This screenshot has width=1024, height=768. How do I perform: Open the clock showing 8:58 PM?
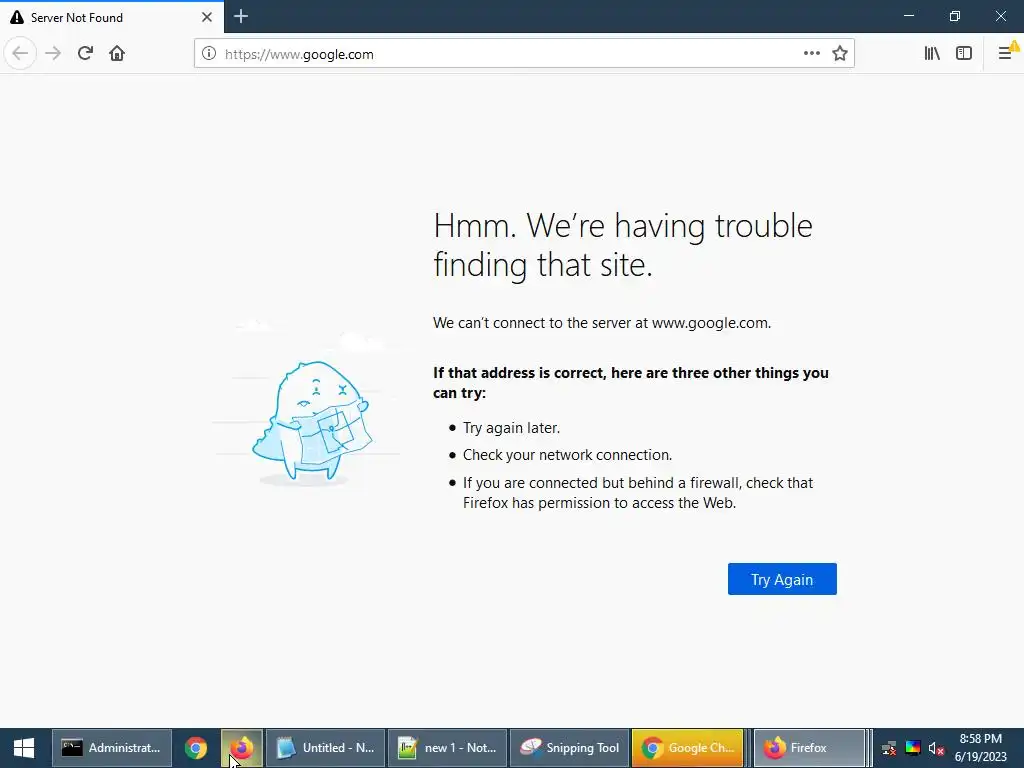coord(980,748)
